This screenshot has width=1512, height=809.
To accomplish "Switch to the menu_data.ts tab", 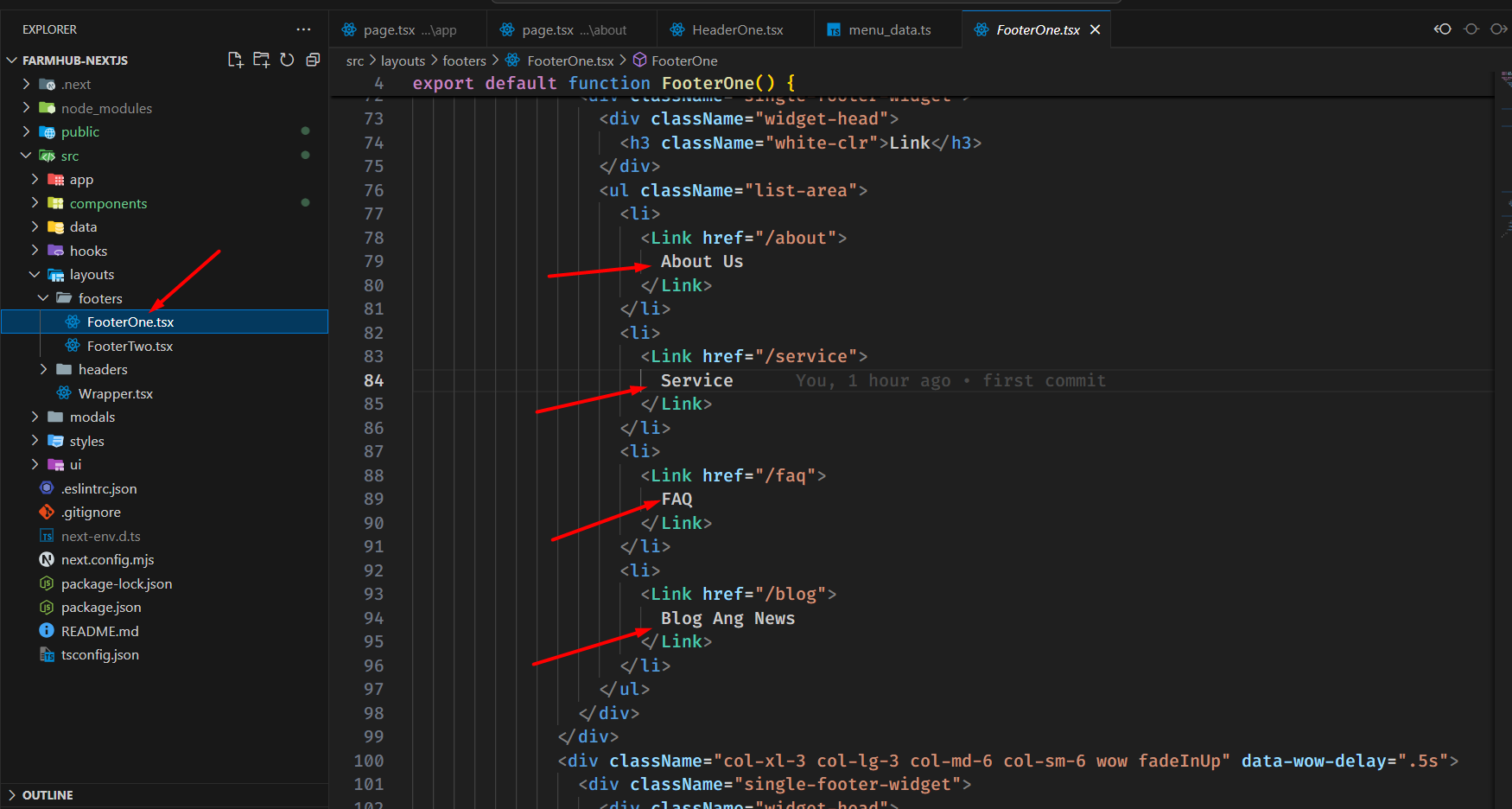I will pyautogui.click(x=889, y=30).
